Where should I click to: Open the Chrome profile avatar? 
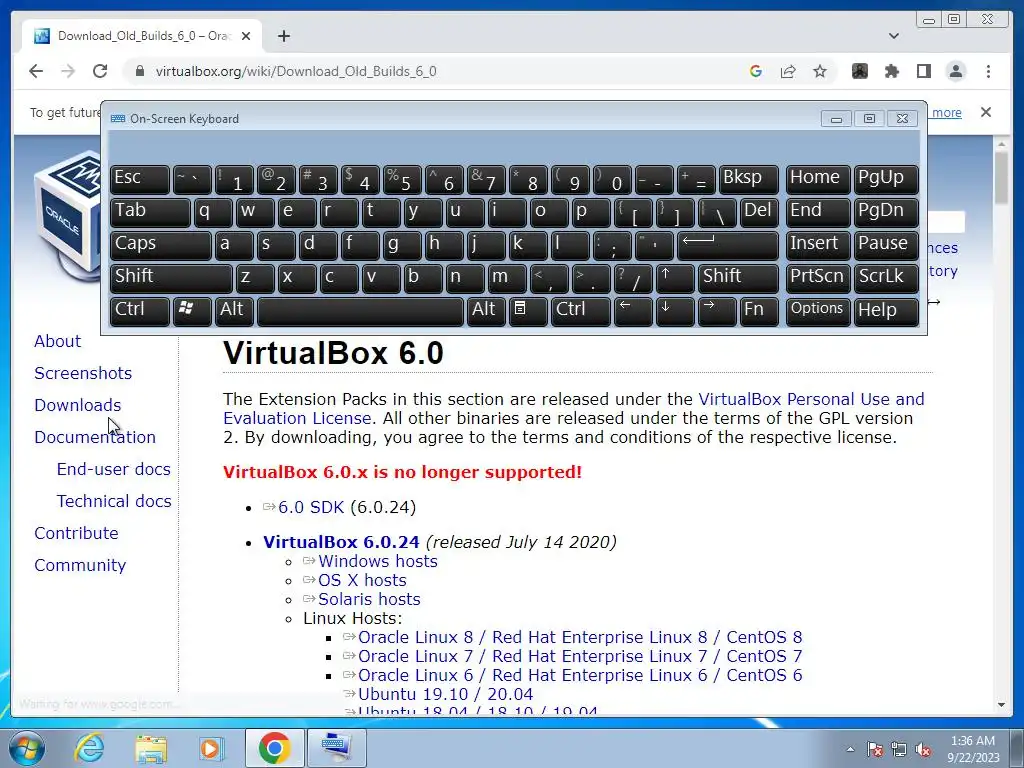click(956, 71)
